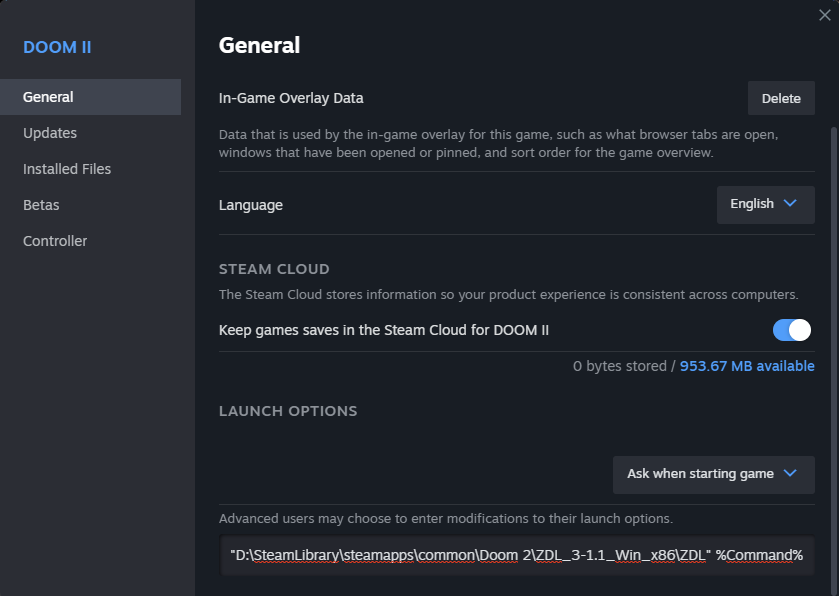The height and width of the screenshot is (596, 839).
Task: Click the LAUNCH OPTIONS section heading
Action: click(x=288, y=411)
